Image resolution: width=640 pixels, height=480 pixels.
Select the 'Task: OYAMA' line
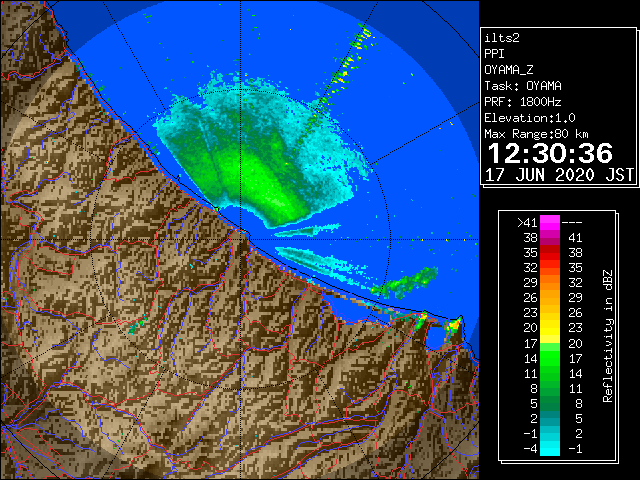point(523,86)
